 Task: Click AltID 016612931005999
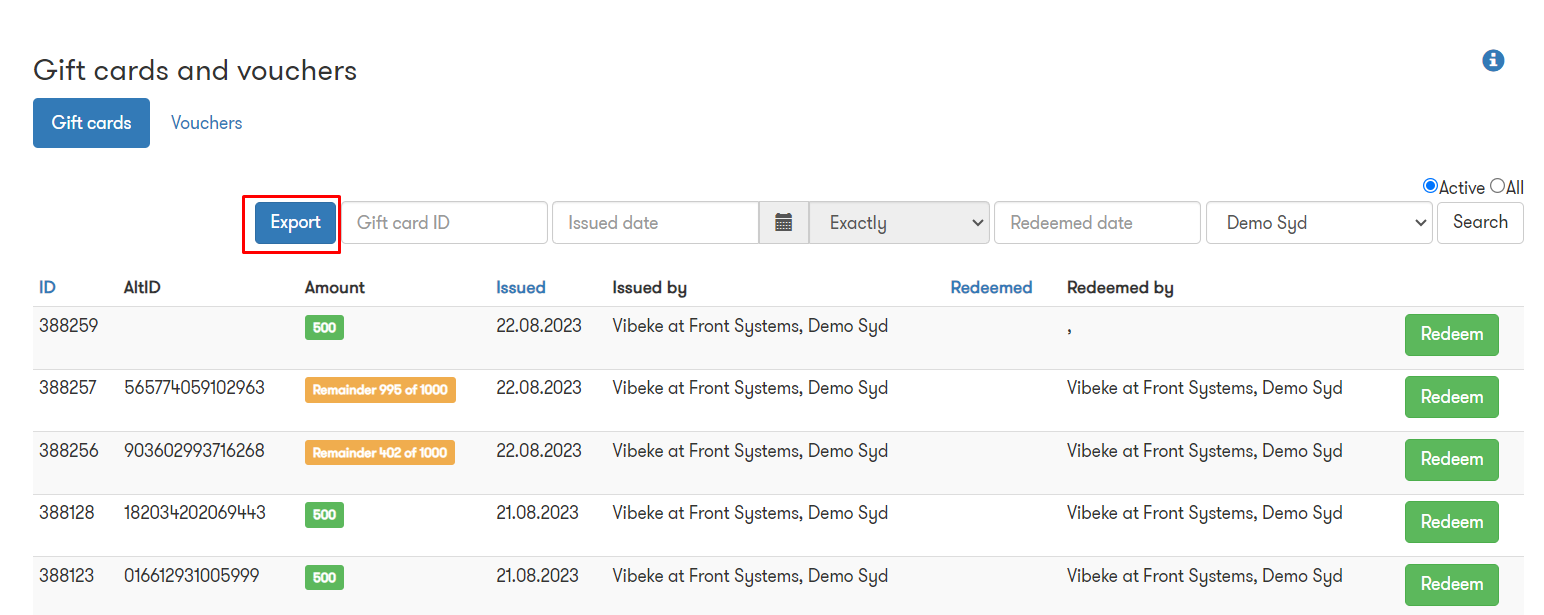(x=192, y=576)
